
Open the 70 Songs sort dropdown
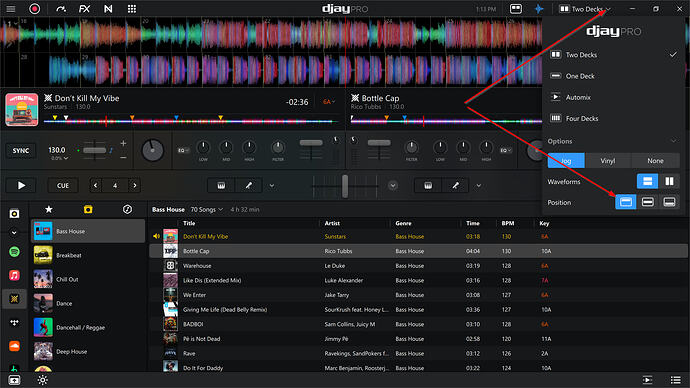coord(206,209)
